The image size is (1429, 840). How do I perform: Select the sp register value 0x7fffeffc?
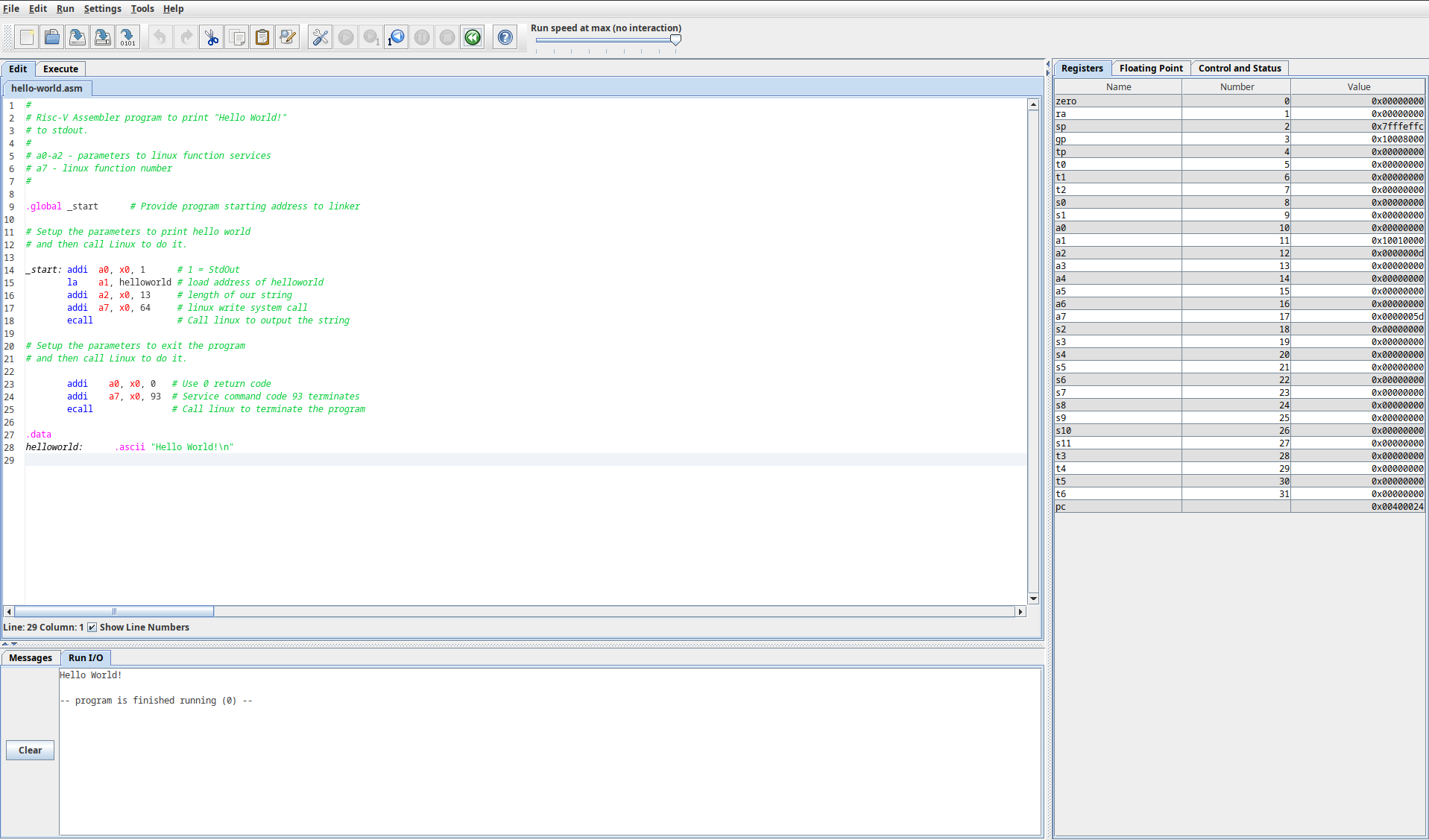click(x=1358, y=126)
